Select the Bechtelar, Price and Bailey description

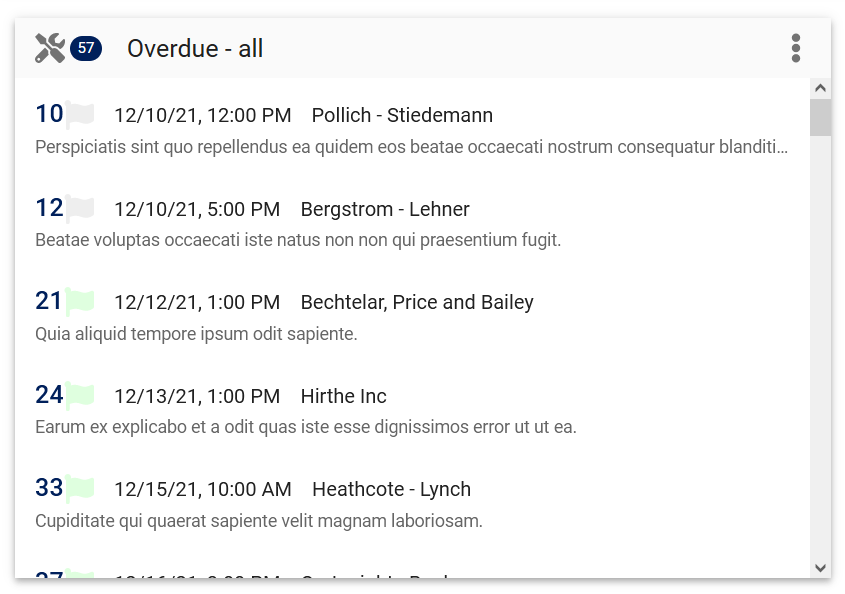[196, 334]
